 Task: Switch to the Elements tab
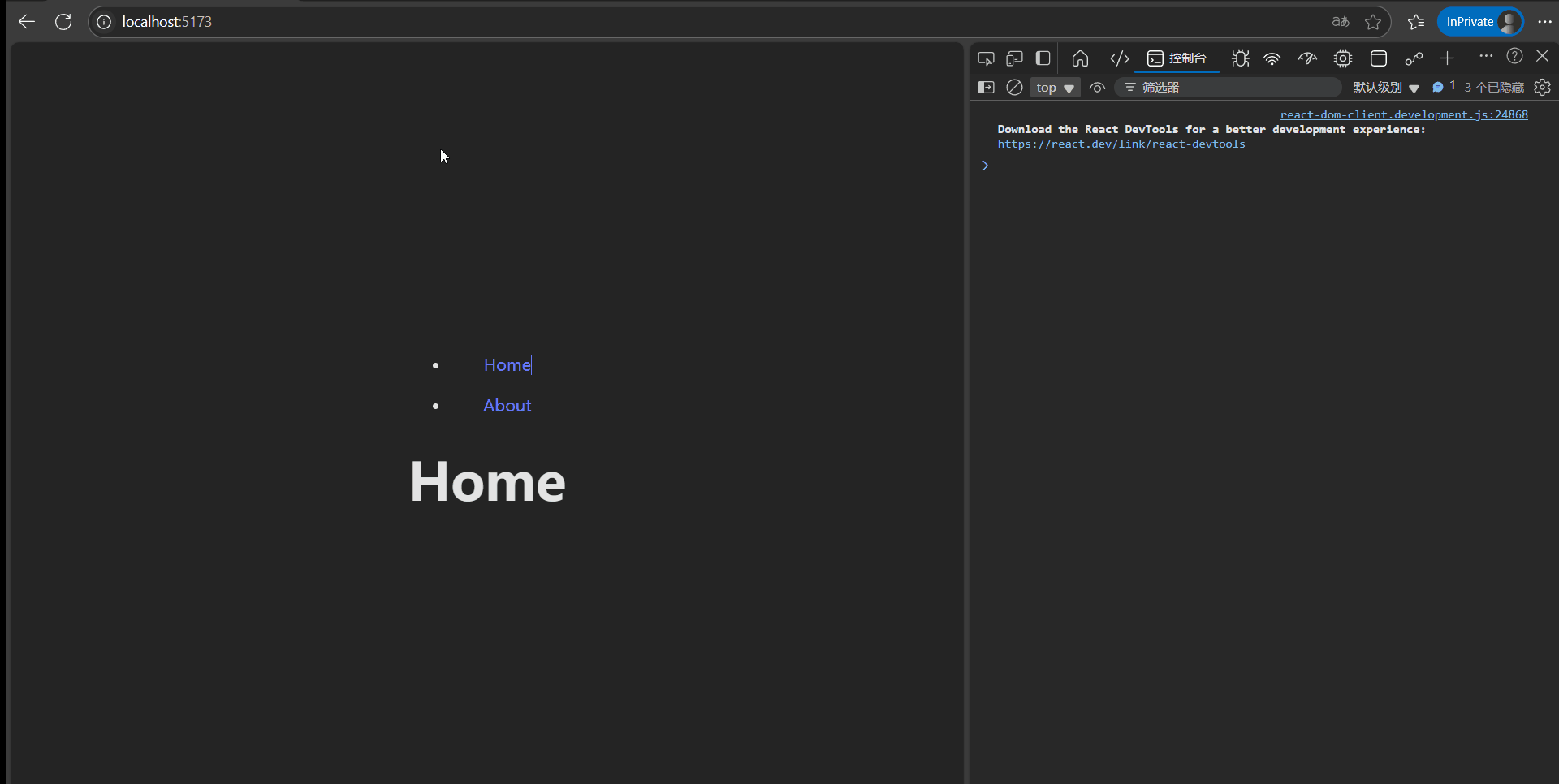click(1120, 58)
